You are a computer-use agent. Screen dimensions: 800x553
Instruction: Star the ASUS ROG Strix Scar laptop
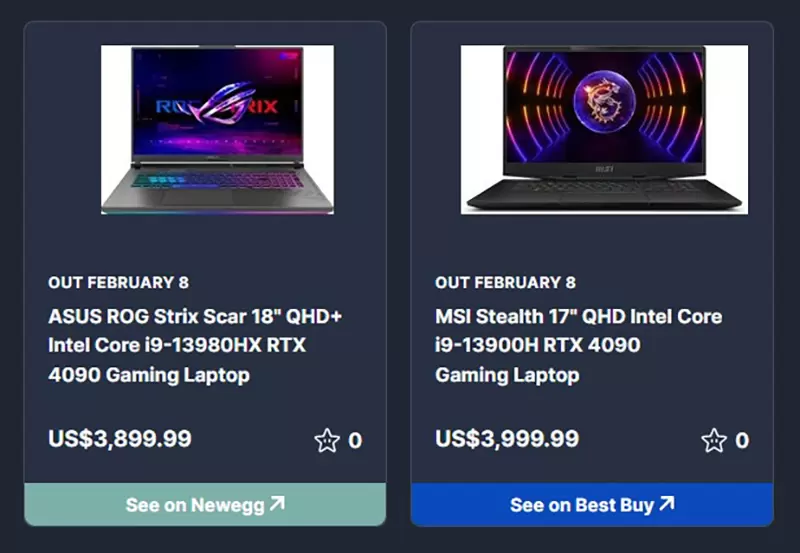(x=327, y=440)
